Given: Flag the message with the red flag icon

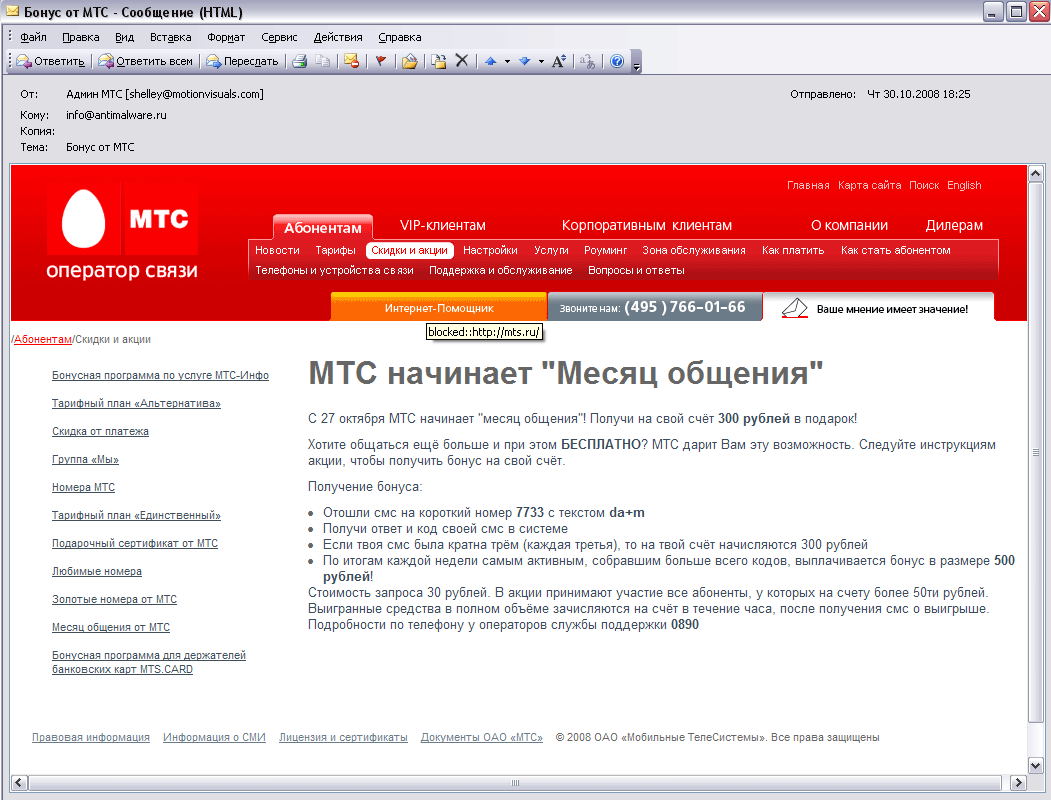Looking at the screenshot, I should tap(381, 61).
